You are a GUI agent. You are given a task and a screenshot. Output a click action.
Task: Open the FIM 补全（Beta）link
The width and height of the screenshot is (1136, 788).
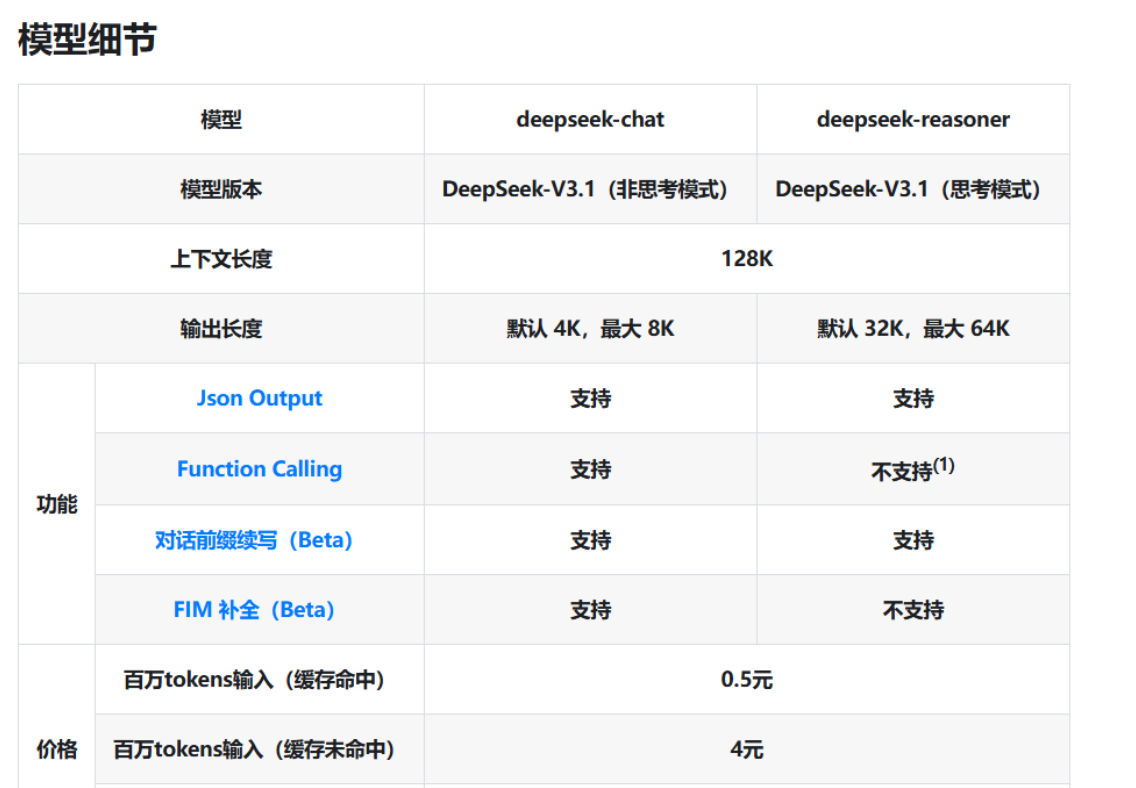(254, 610)
